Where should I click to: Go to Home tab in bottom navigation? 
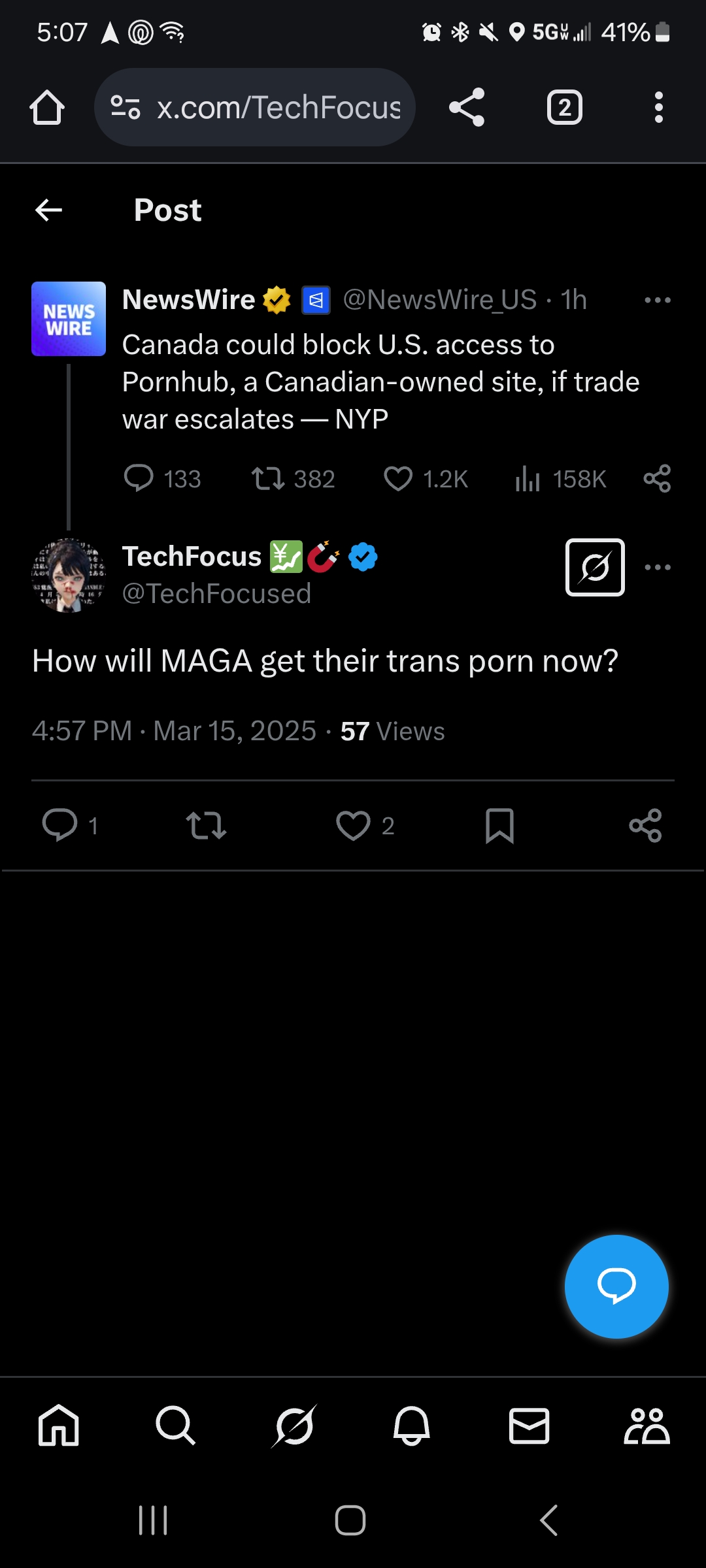(59, 1425)
